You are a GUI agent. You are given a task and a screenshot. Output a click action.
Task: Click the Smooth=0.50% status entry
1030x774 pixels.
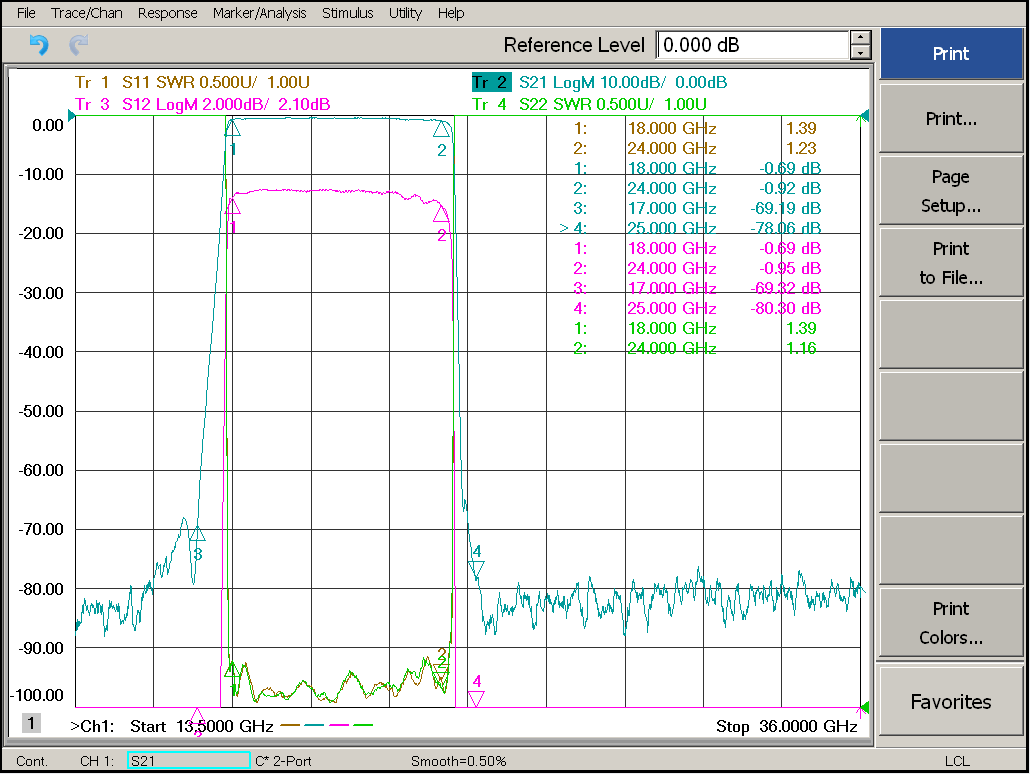[x=459, y=761]
